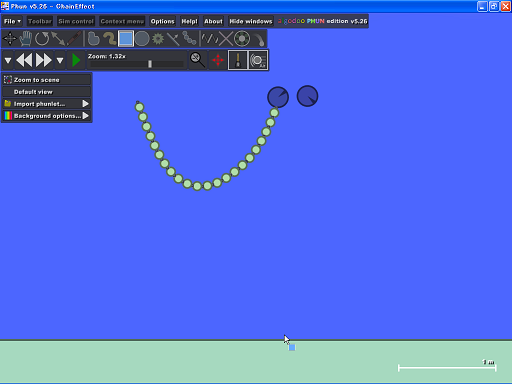Click the zoom magnifier icon
Image resolution: width=512 pixels, height=384 pixels.
197,60
